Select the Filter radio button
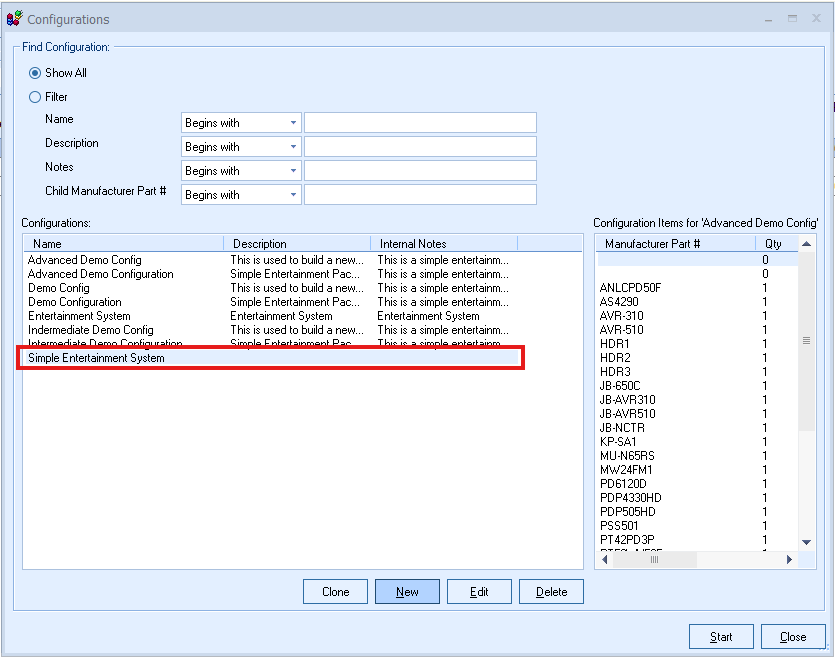Viewport: 835px width, 657px height. (x=35, y=97)
